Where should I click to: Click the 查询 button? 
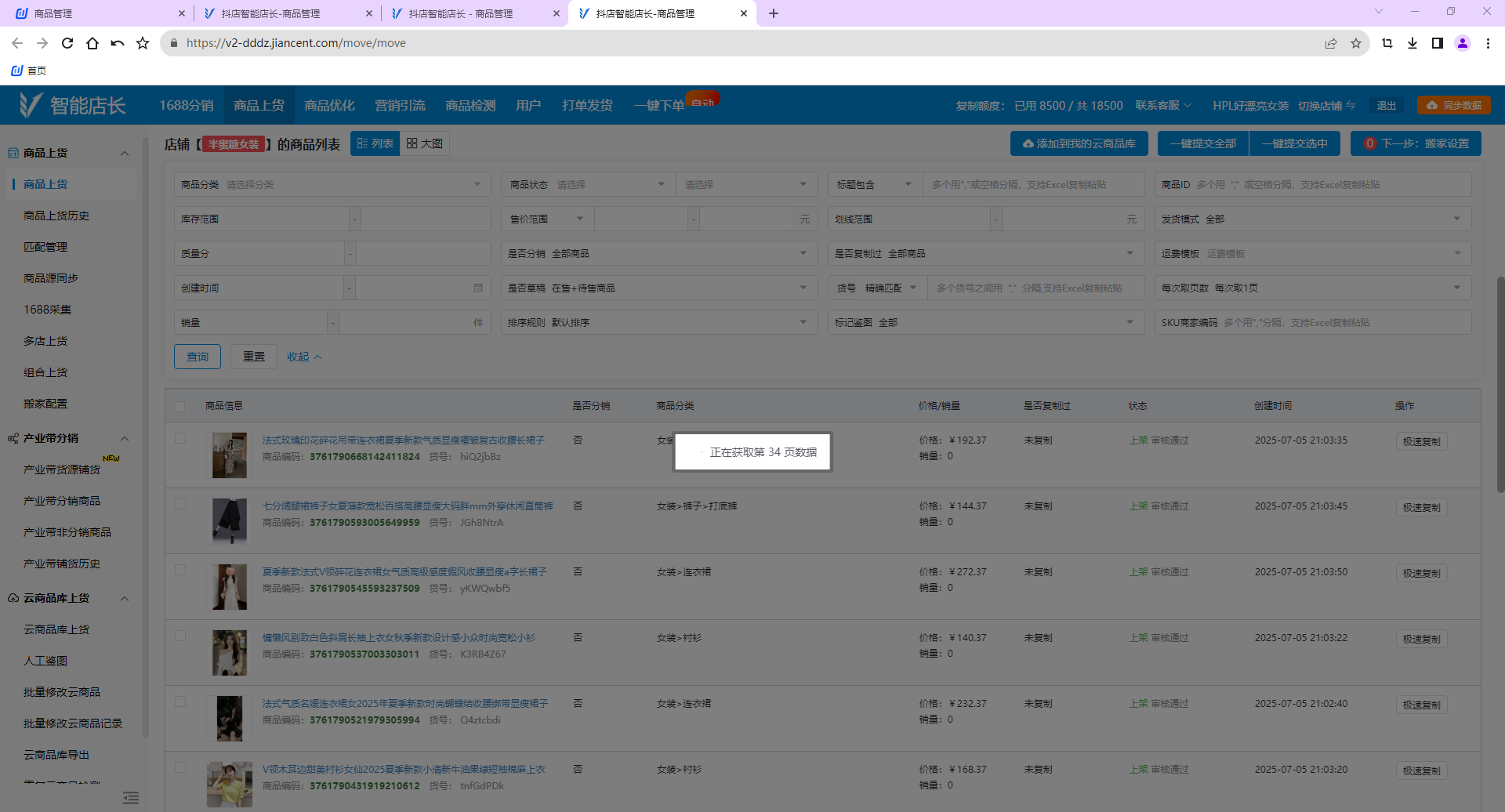(x=198, y=357)
